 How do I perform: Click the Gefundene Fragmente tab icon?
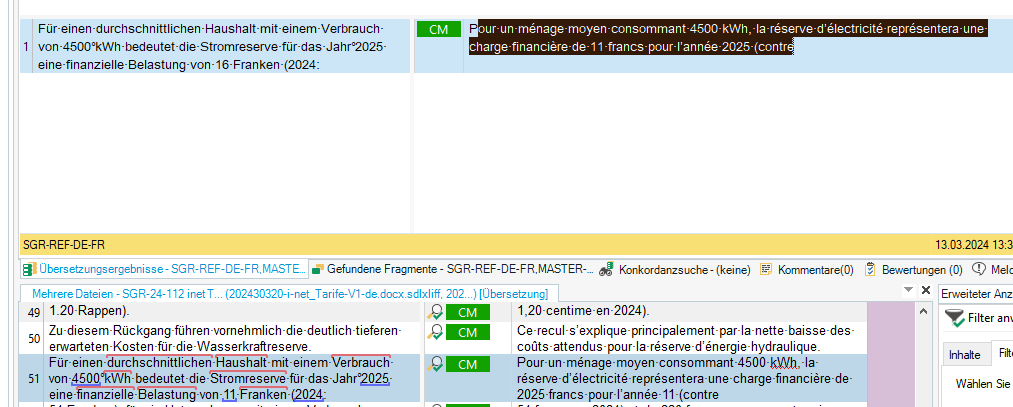click(317, 269)
